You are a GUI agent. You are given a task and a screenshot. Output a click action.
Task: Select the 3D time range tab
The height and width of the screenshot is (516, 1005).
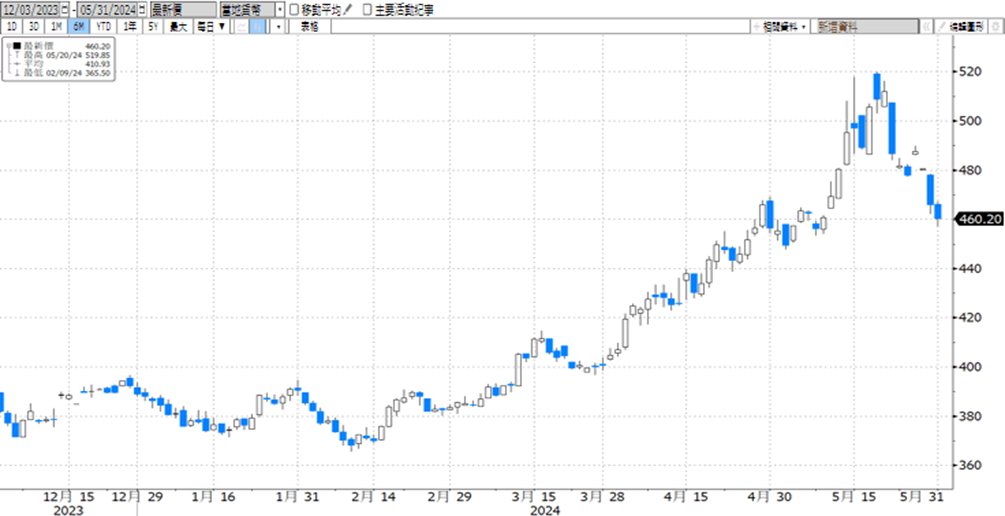point(34,26)
